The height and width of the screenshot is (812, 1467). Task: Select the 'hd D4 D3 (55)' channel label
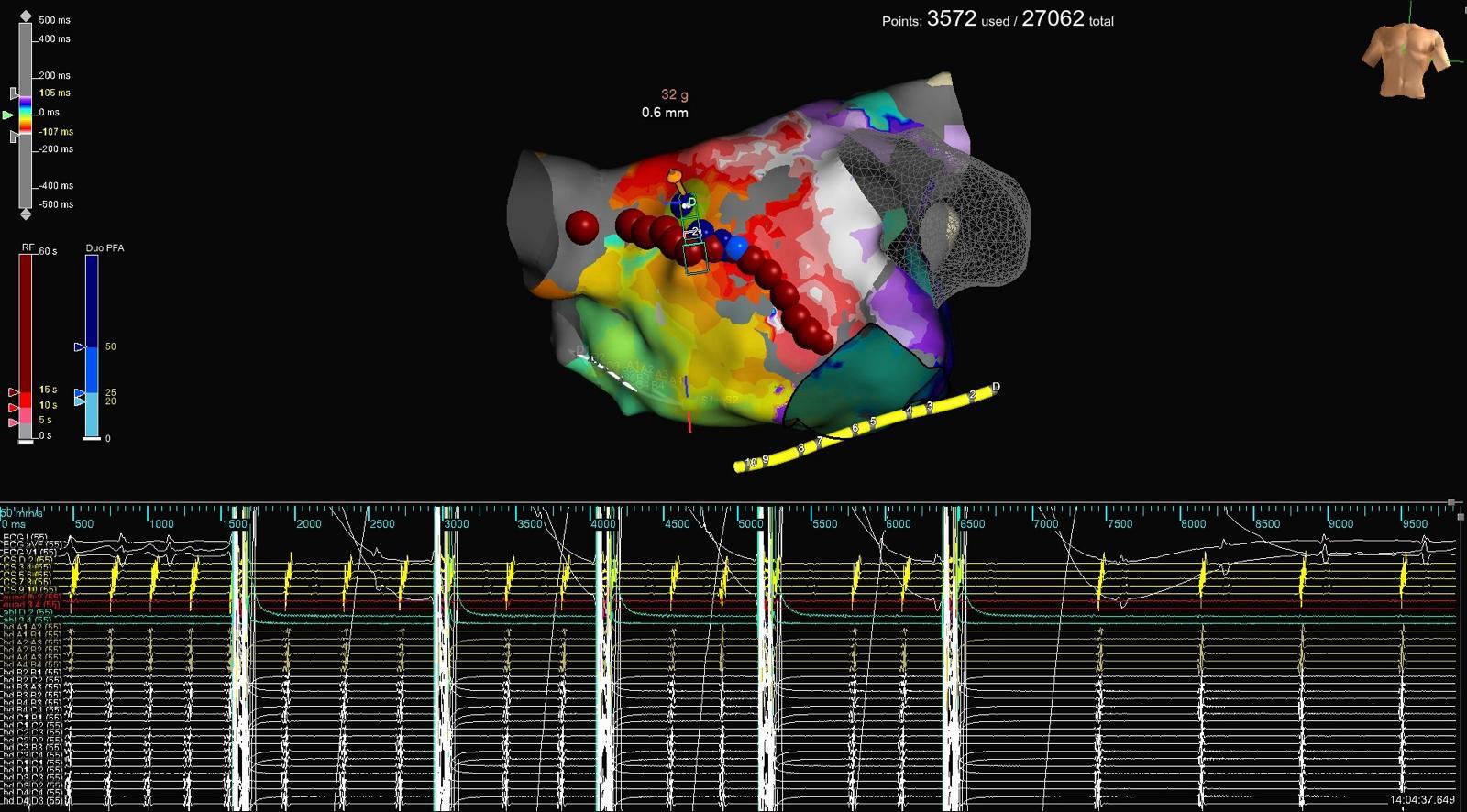pos(31,802)
